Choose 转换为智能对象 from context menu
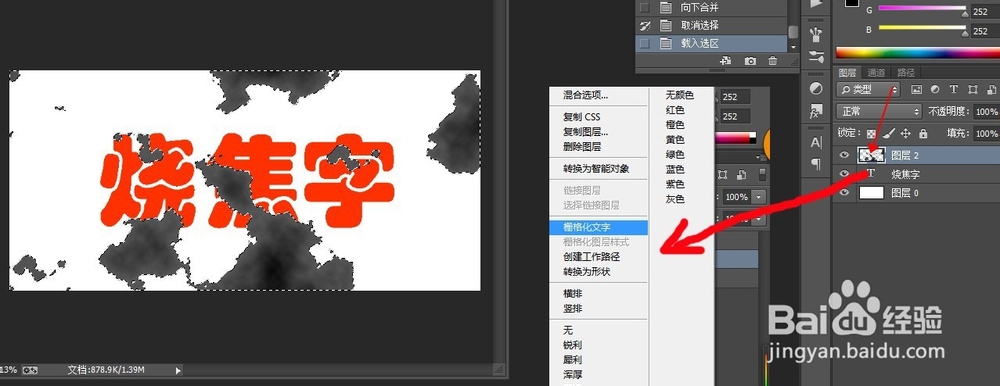 point(596,169)
